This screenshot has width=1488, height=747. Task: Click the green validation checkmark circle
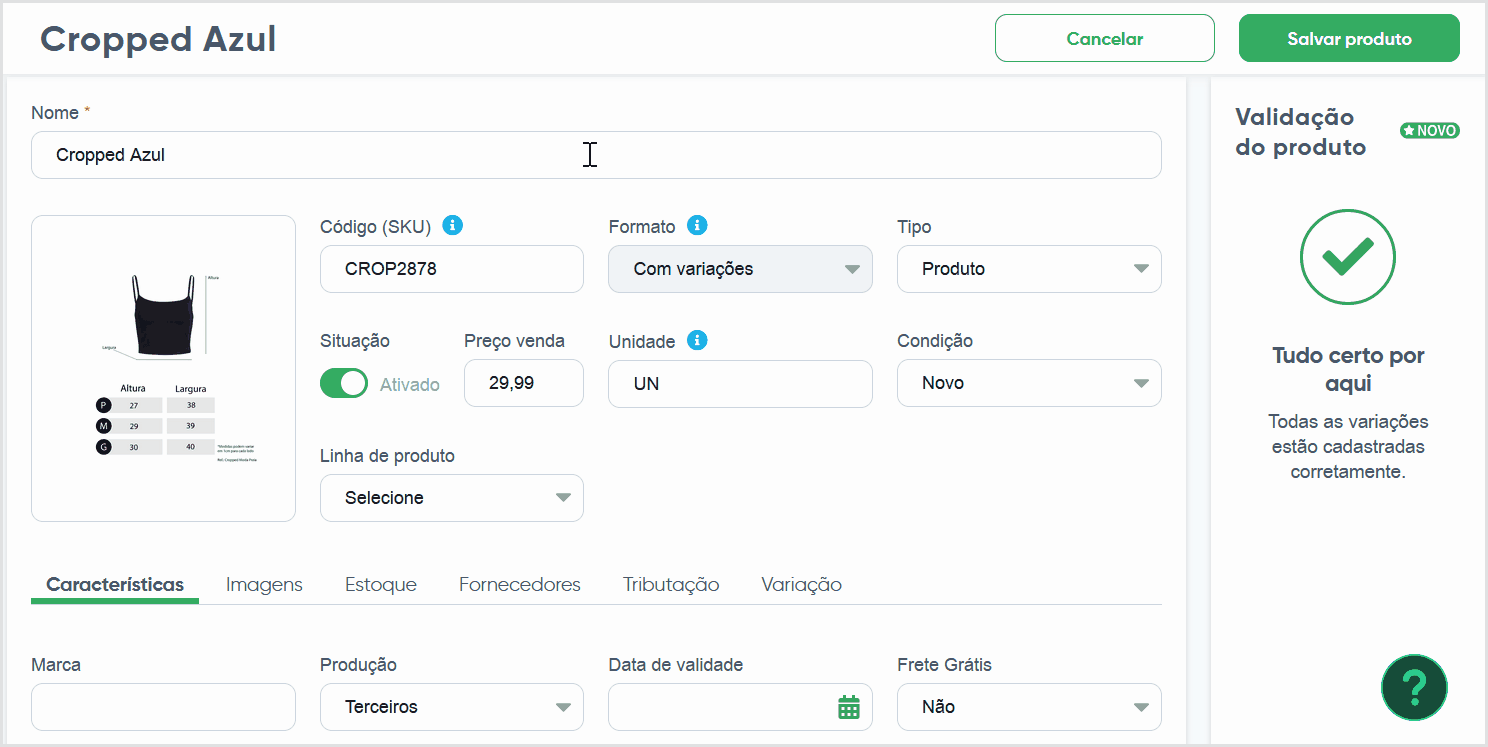1348,257
